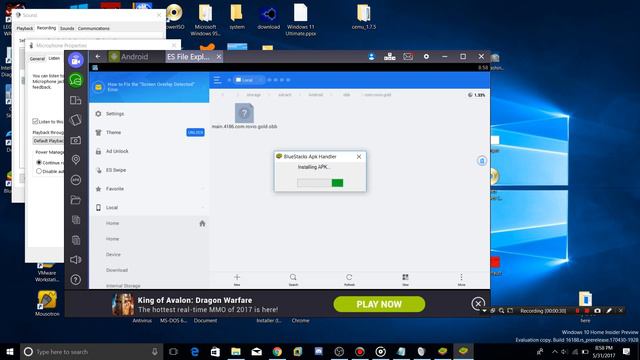Click the Search magnifier in ES toolbar
Viewport: 640px width, 360px height.
293,279
